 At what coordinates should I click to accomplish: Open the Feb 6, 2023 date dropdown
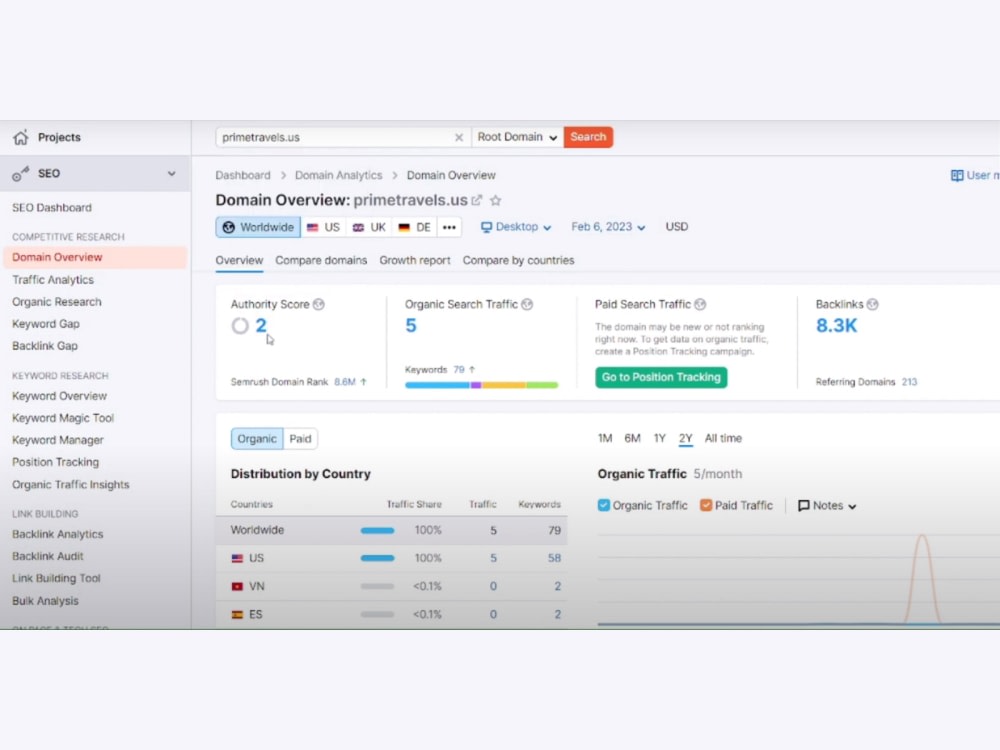pyautogui.click(x=608, y=227)
